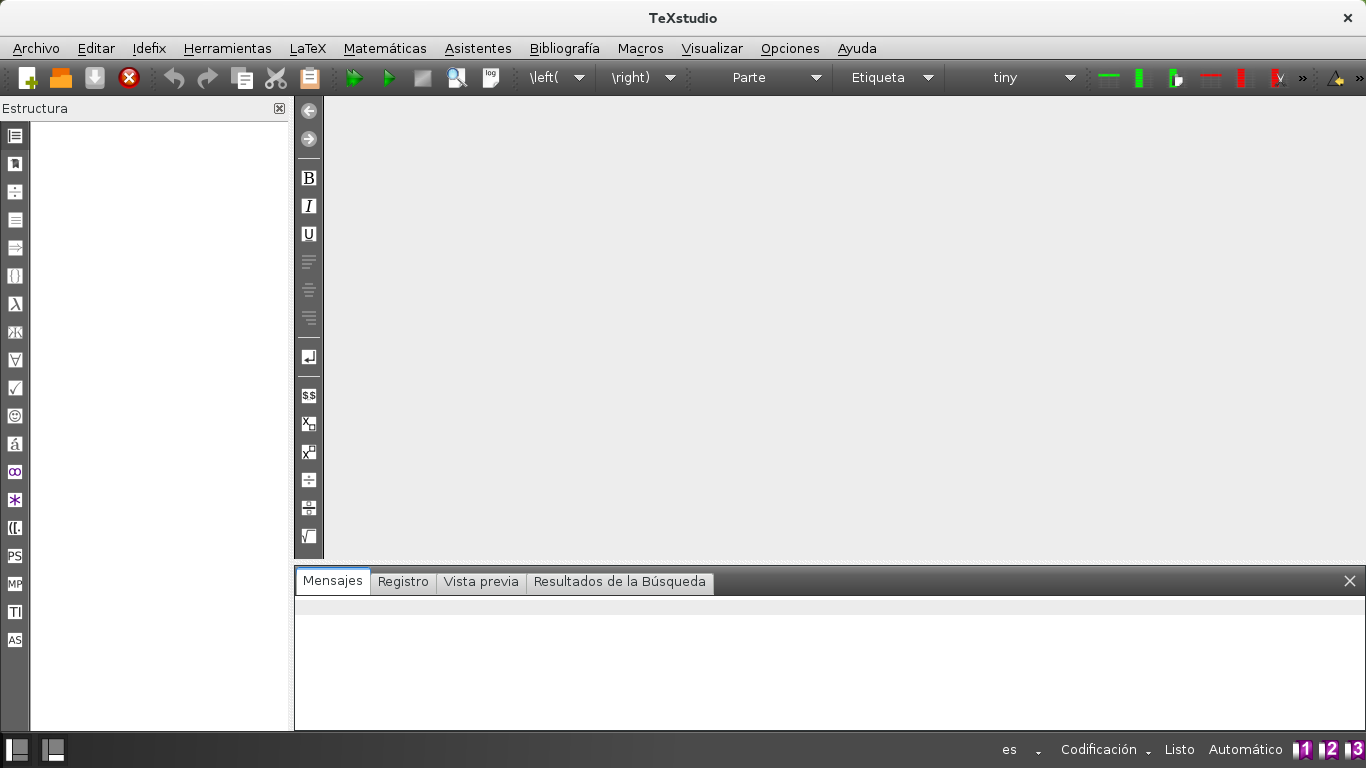Image resolution: width=1366 pixels, height=768 pixels.
Task: Create a new document with the New icon
Action: pyautogui.click(x=27, y=78)
